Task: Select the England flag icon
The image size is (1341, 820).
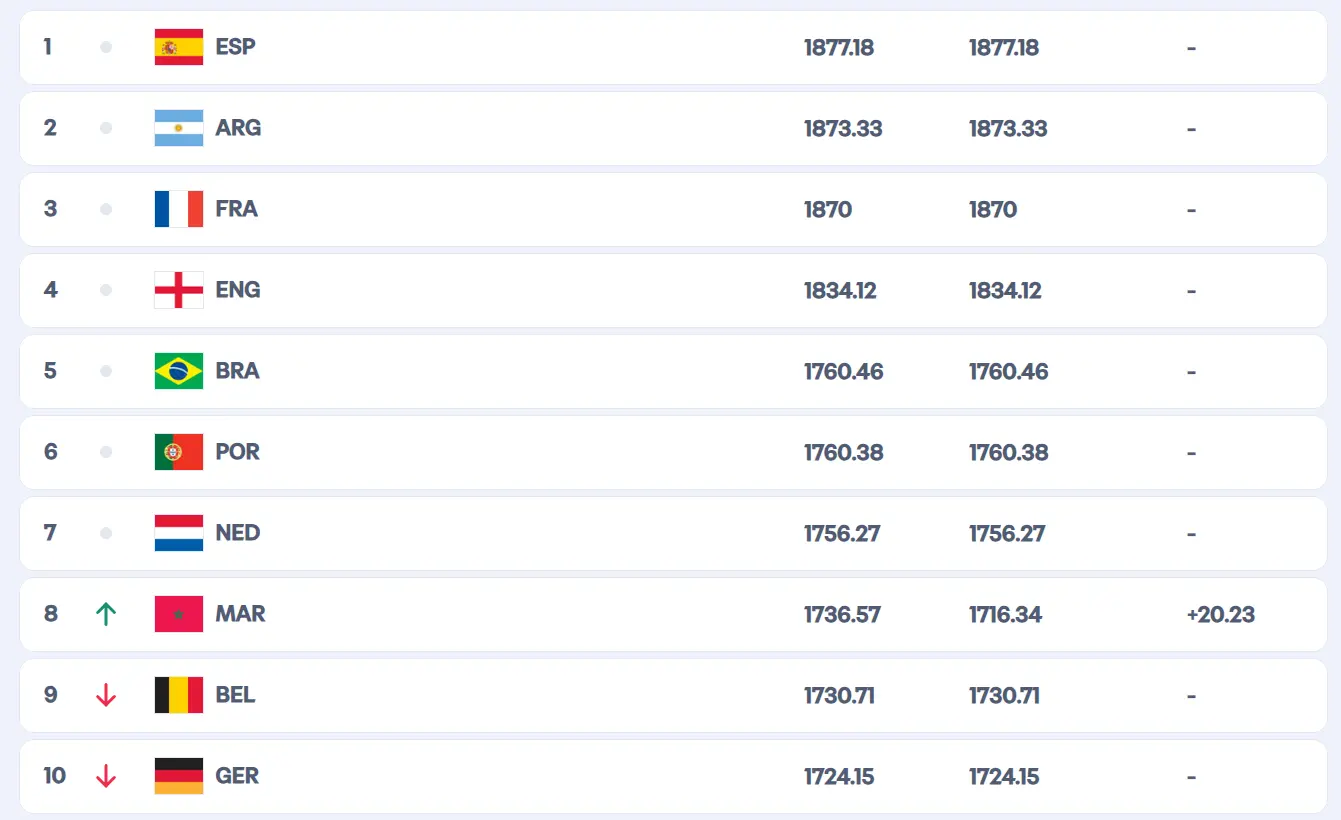Action: [179, 290]
